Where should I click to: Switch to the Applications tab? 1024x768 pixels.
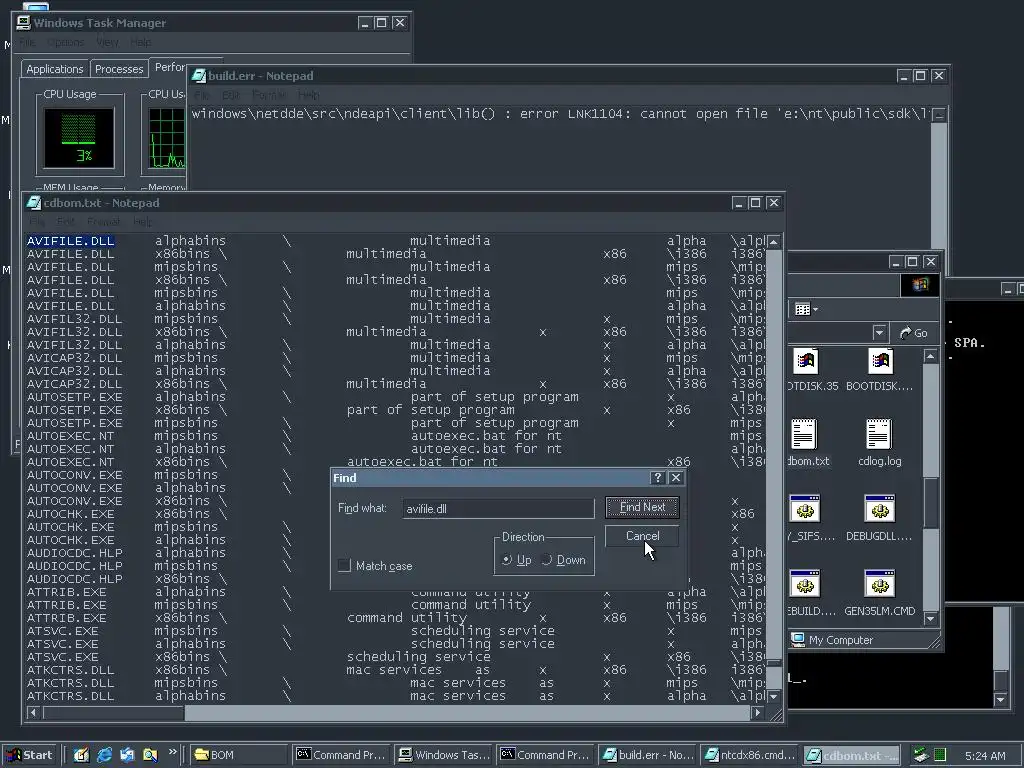coord(55,69)
